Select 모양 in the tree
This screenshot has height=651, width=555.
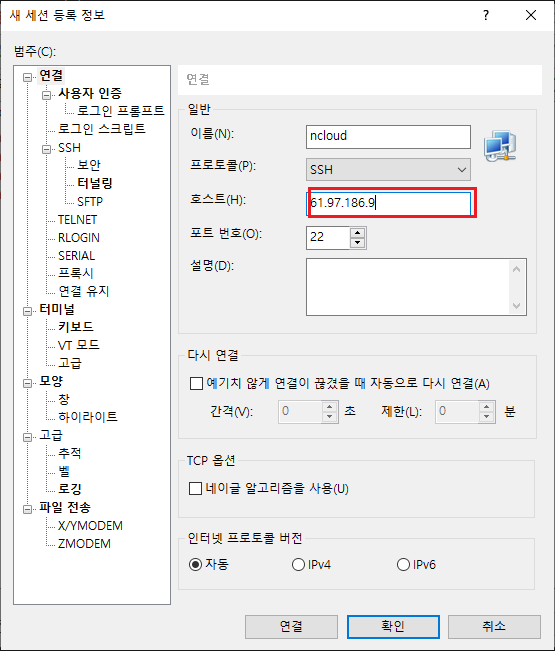[51, 381]
